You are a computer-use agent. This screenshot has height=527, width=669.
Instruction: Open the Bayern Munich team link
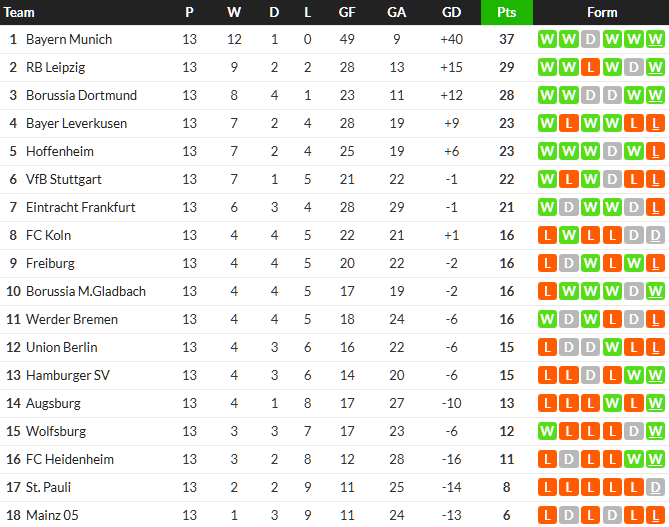point(68,40)
